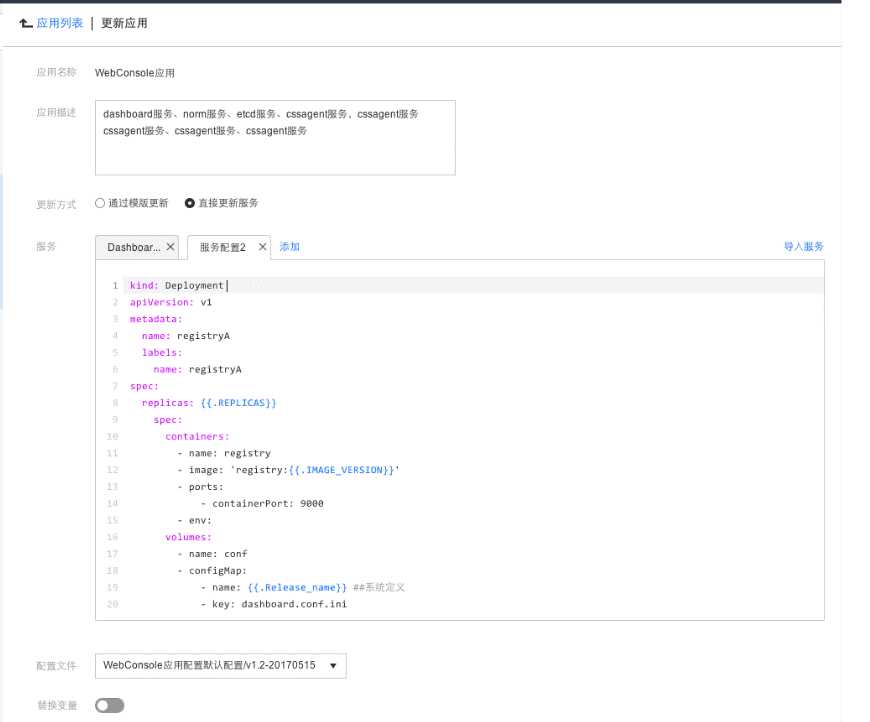The width and height of the screenshot is (870, 722).
Task: Click the 'replicas: {{.REPLICAS}}' line
Action: pyautogui.click(x=209, y=403)
